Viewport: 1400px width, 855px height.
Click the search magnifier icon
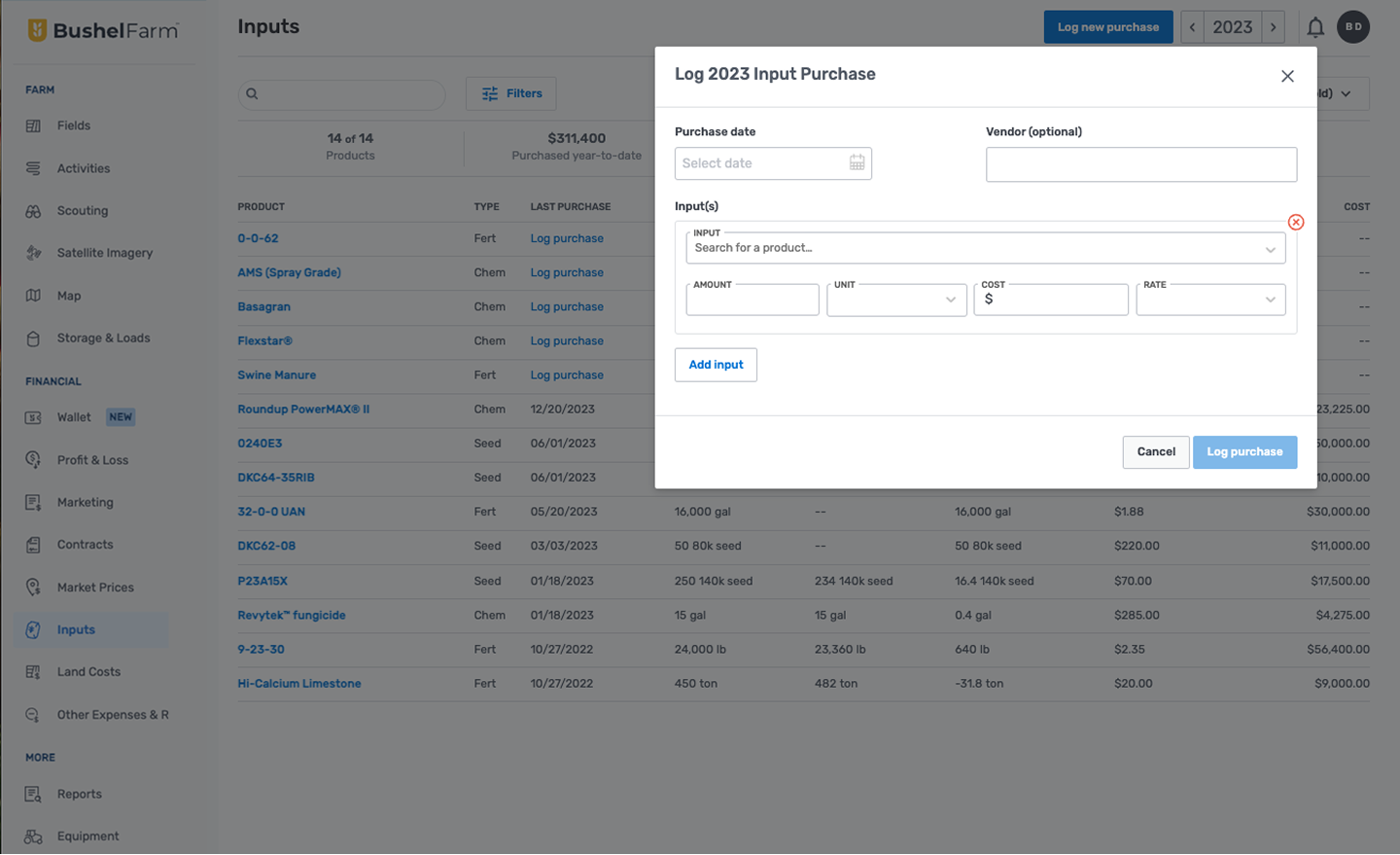pos(252,94)
